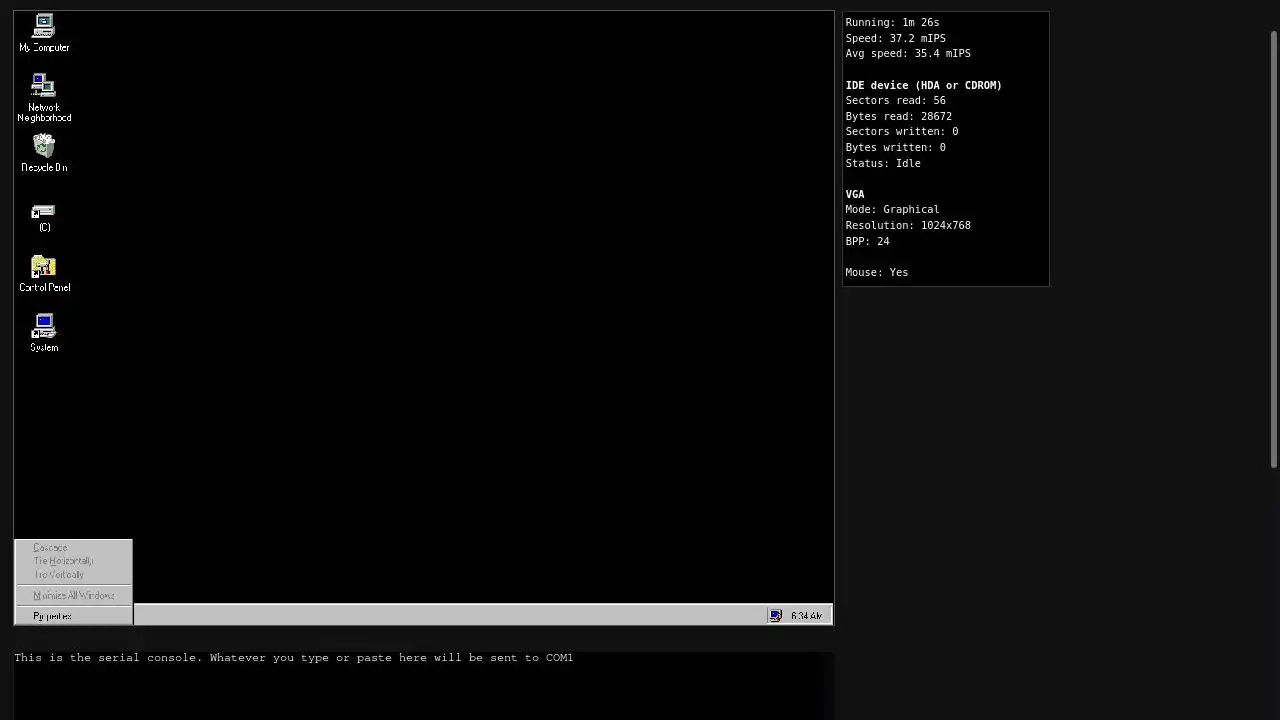Choose Minimize All Windows in context menu
Image resolution: width=1280 pixels, height=720 pixels.
73,596
